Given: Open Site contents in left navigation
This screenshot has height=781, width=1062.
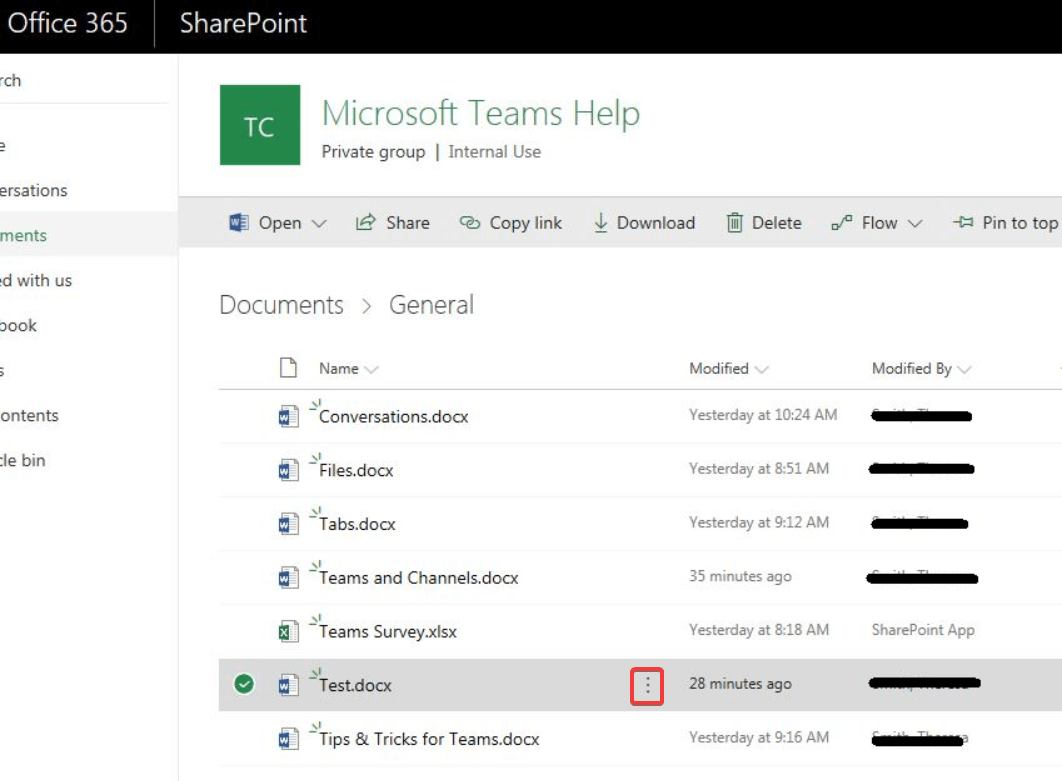Looking at the screenshot, I should point(29,415).
